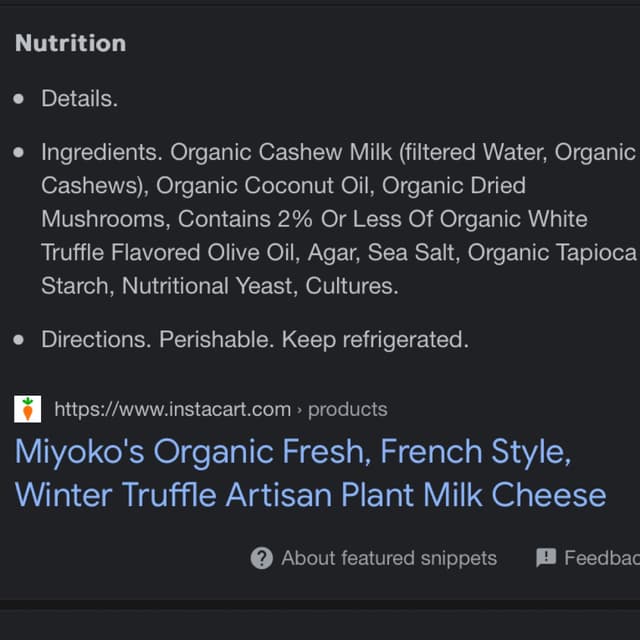Select the "products" breadcrumb text
The width and height of the screenshot is (640, 640).
347,409
